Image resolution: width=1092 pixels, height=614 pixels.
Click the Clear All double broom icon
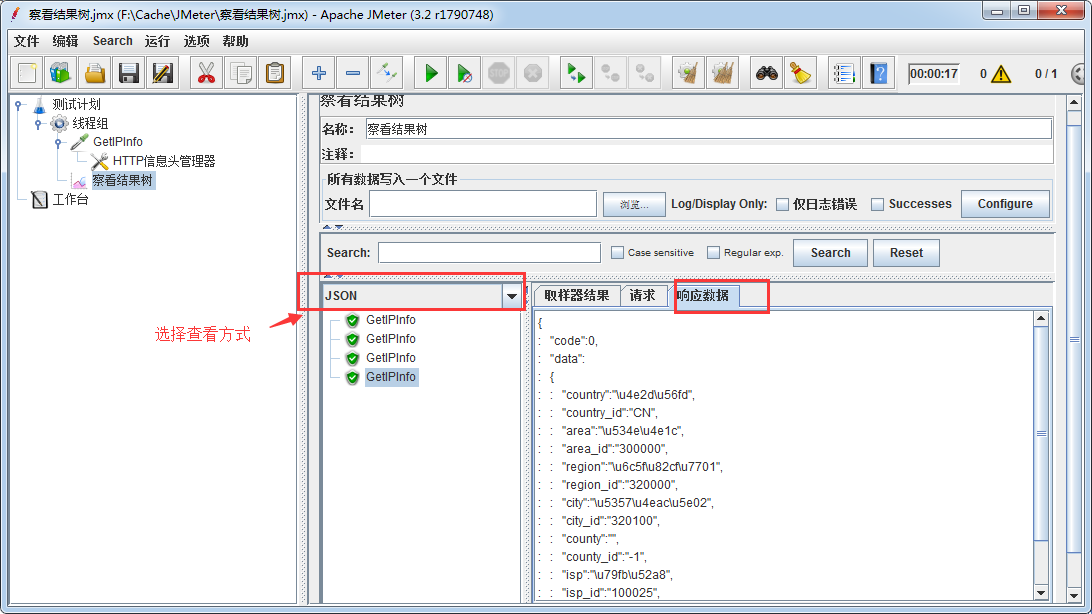(x=723, y=73)
